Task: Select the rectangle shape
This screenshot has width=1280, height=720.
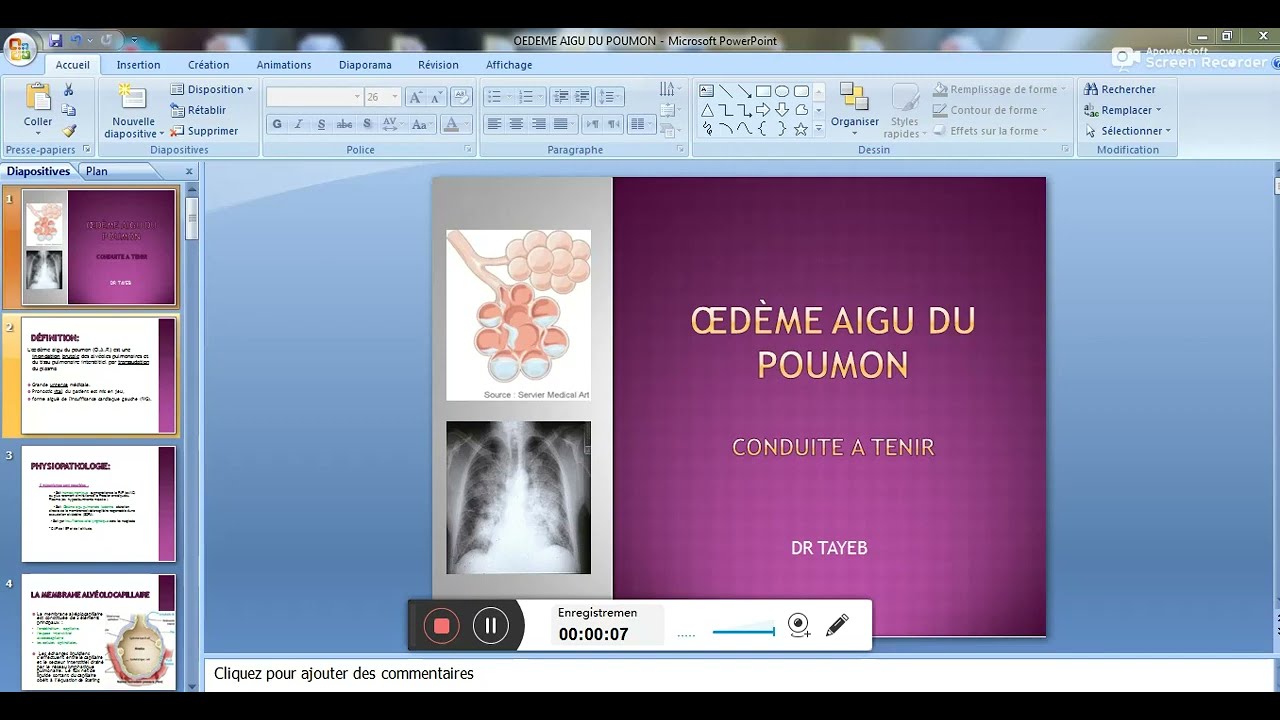Action: pos(763,91)
